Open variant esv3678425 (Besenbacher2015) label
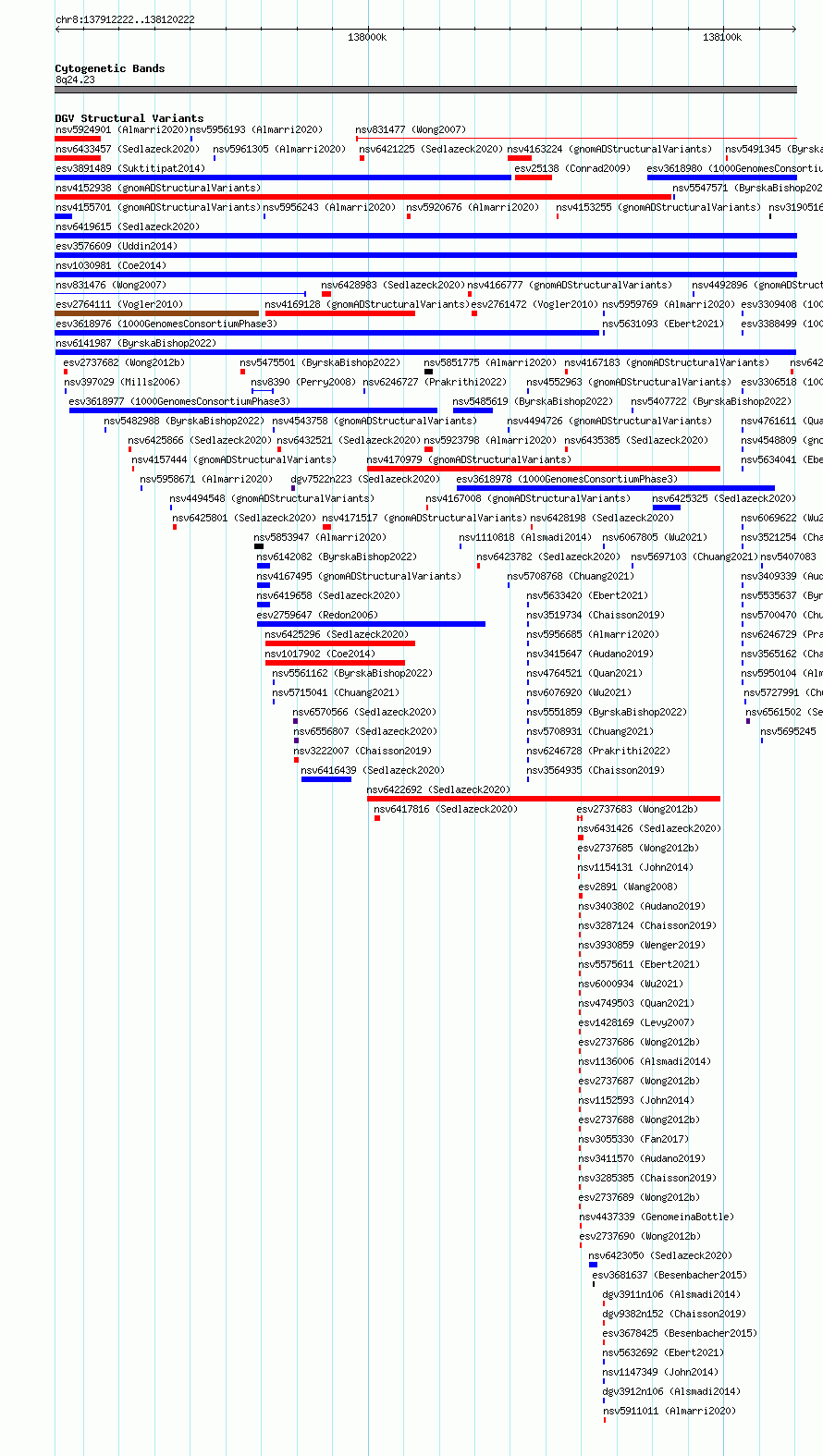Viewport: 823px width, 1456px height. click(x=680, y=1333)
